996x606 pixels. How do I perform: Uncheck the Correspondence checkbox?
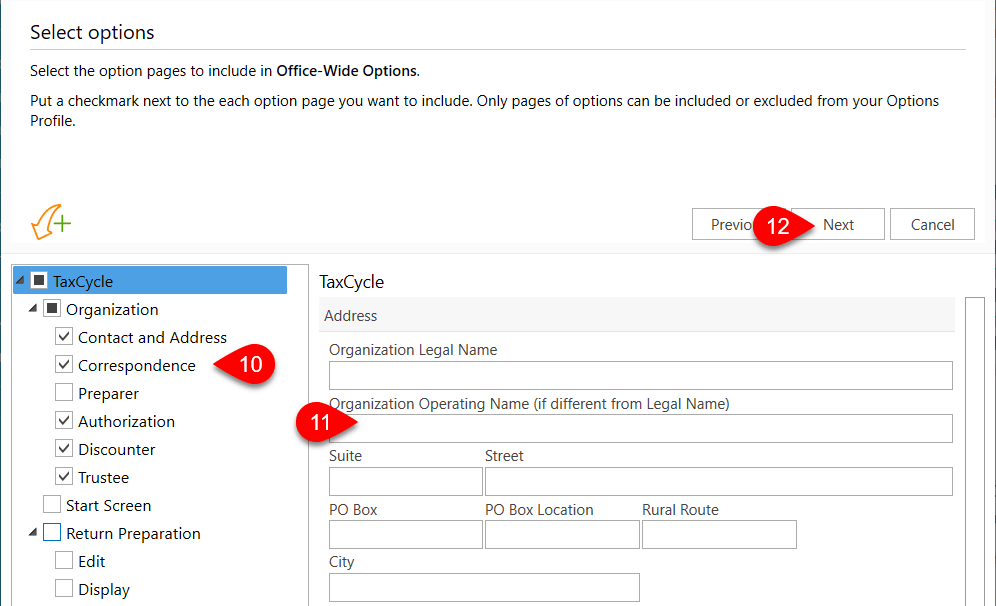(64, 366)
